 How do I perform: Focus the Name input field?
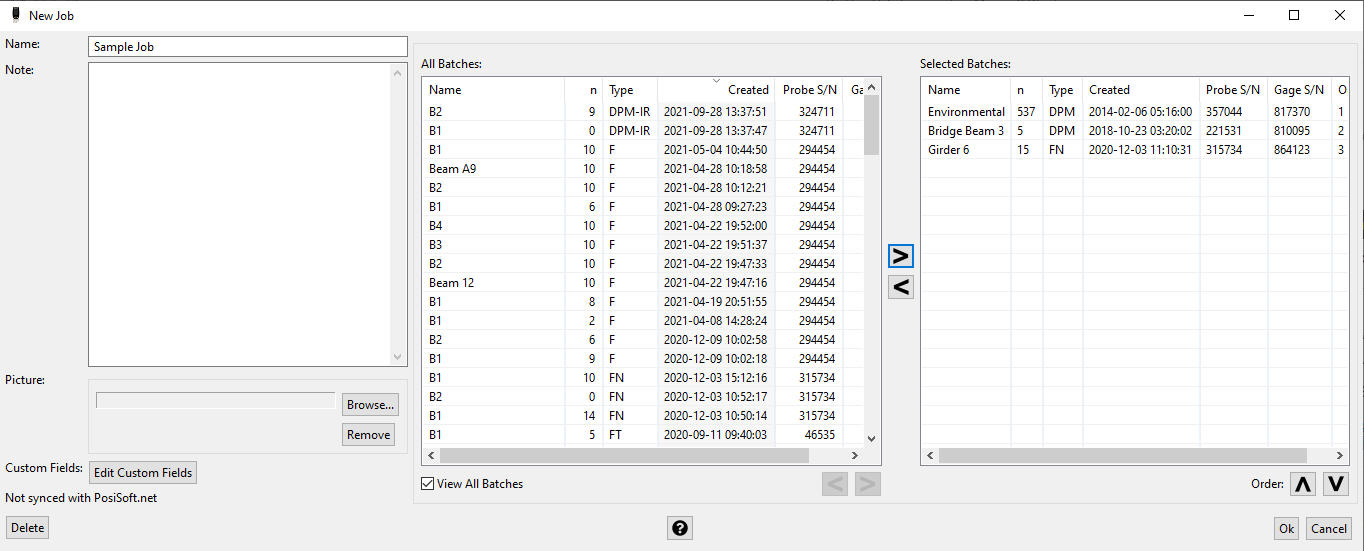[248, 47]
